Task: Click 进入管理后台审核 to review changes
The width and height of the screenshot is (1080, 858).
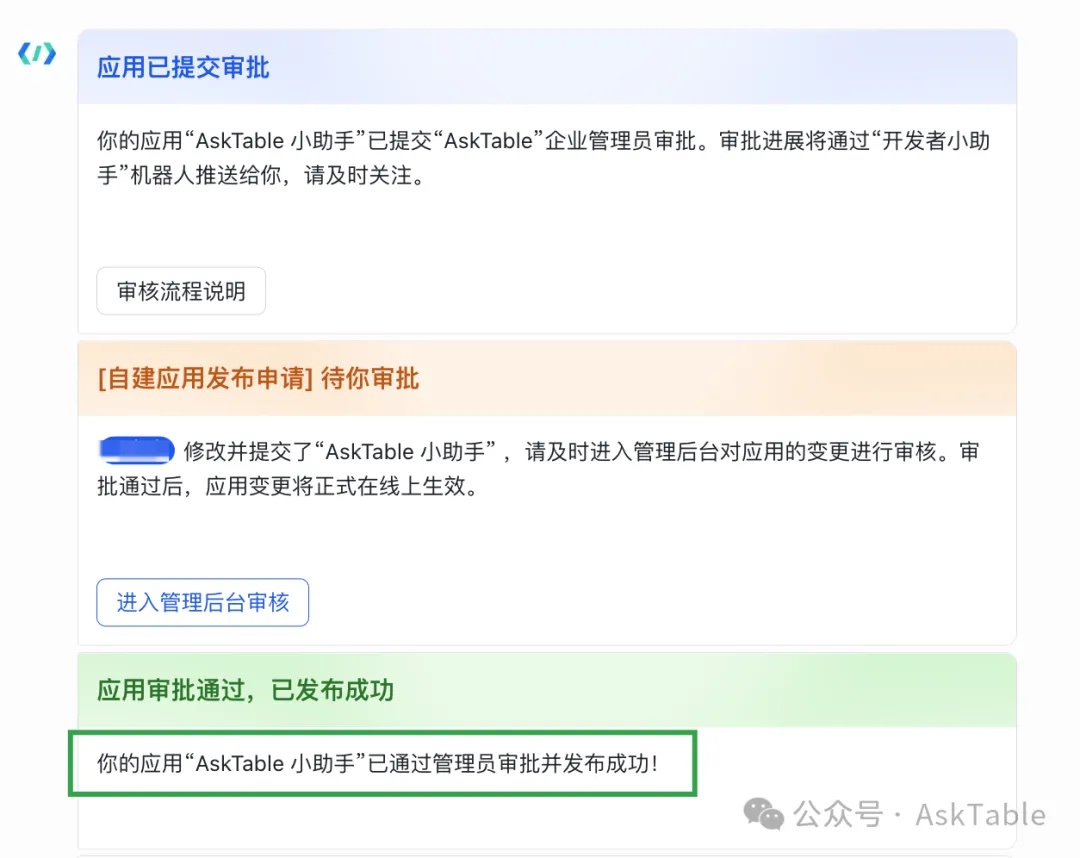Action: click(x=202, y=602)
